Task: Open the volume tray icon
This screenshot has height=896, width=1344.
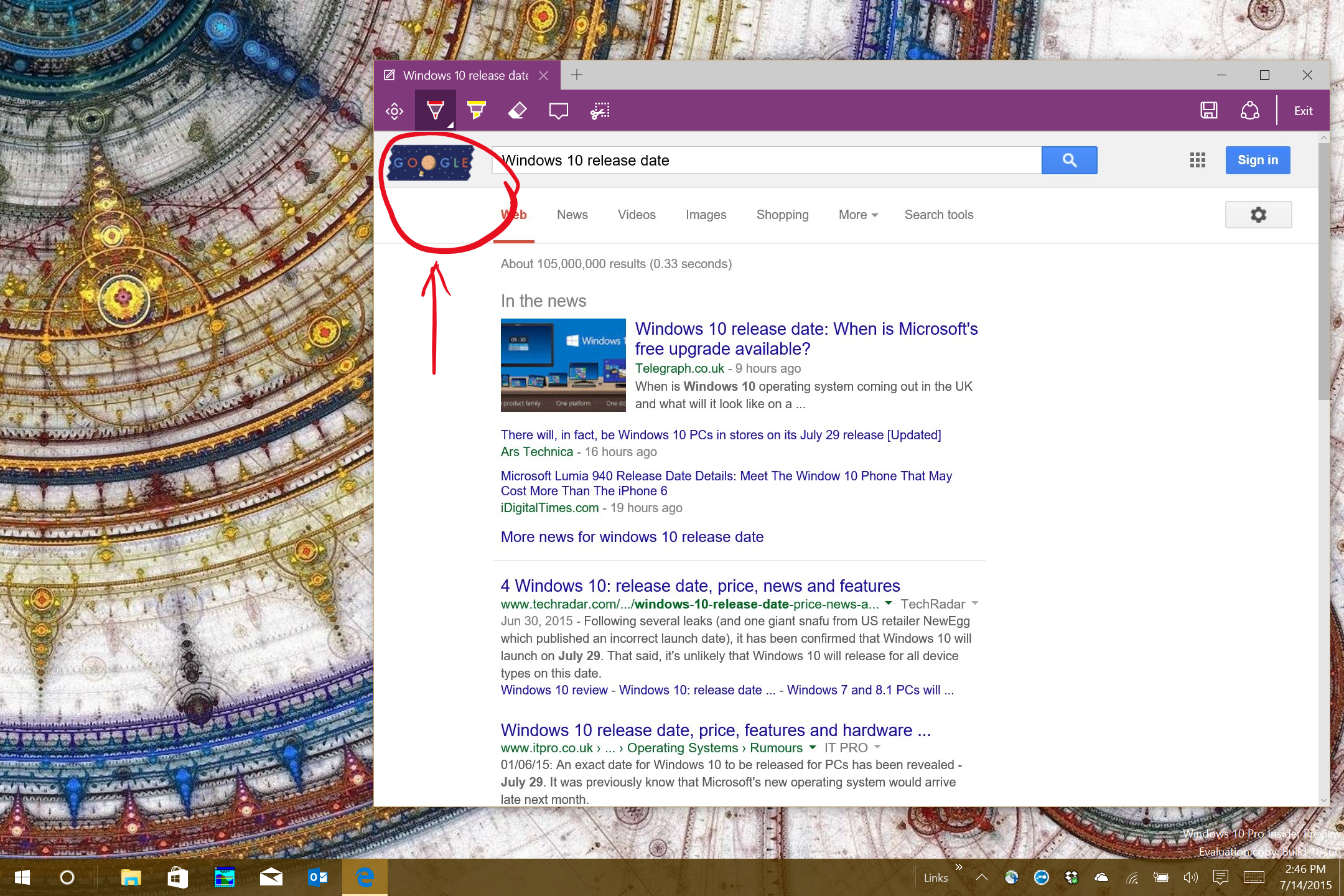Action: tap(1190, 877)
